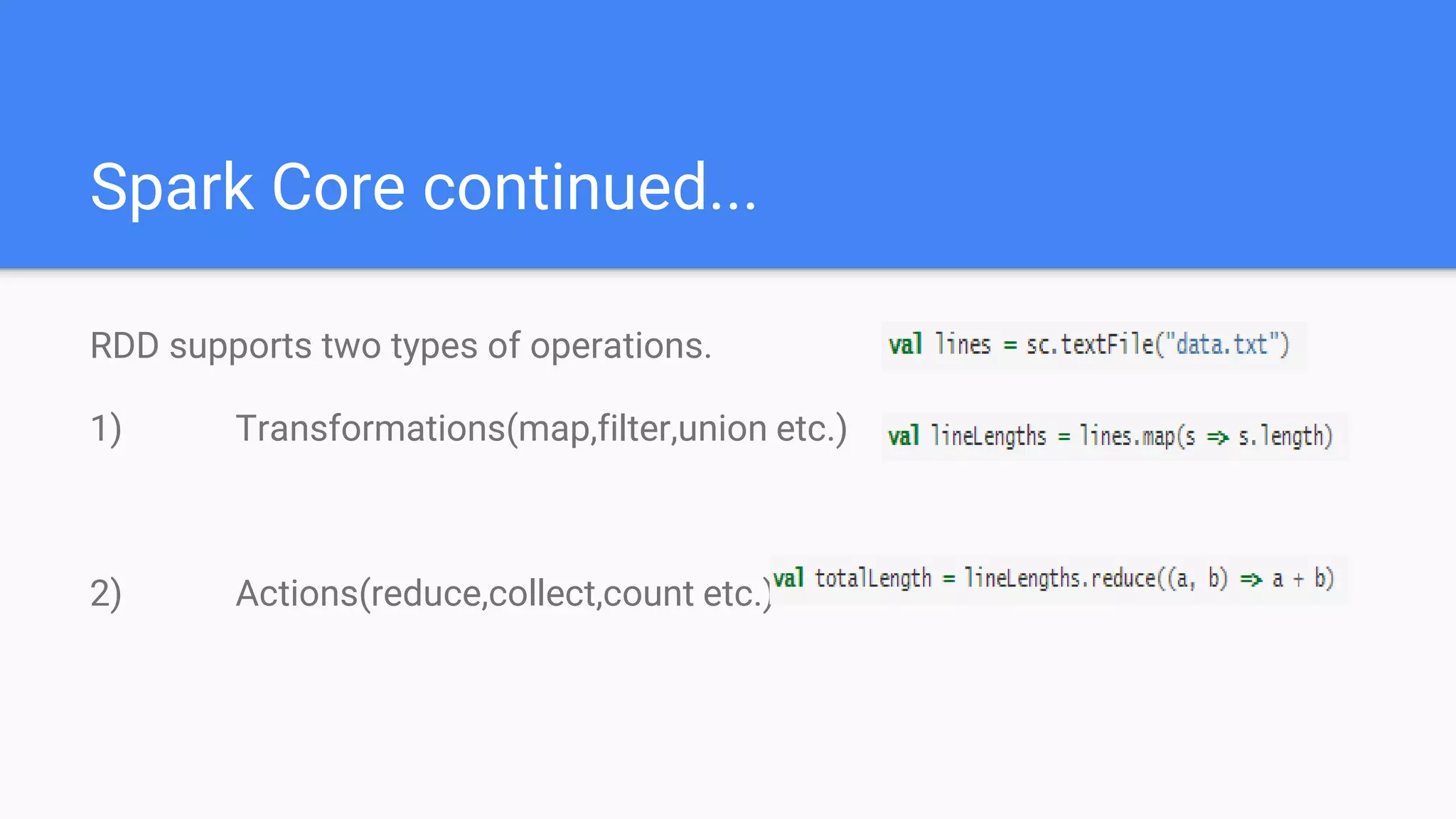Click the word "Transformations" in item one
This screenshot has width=1456, height=819.
click(370, 429)
